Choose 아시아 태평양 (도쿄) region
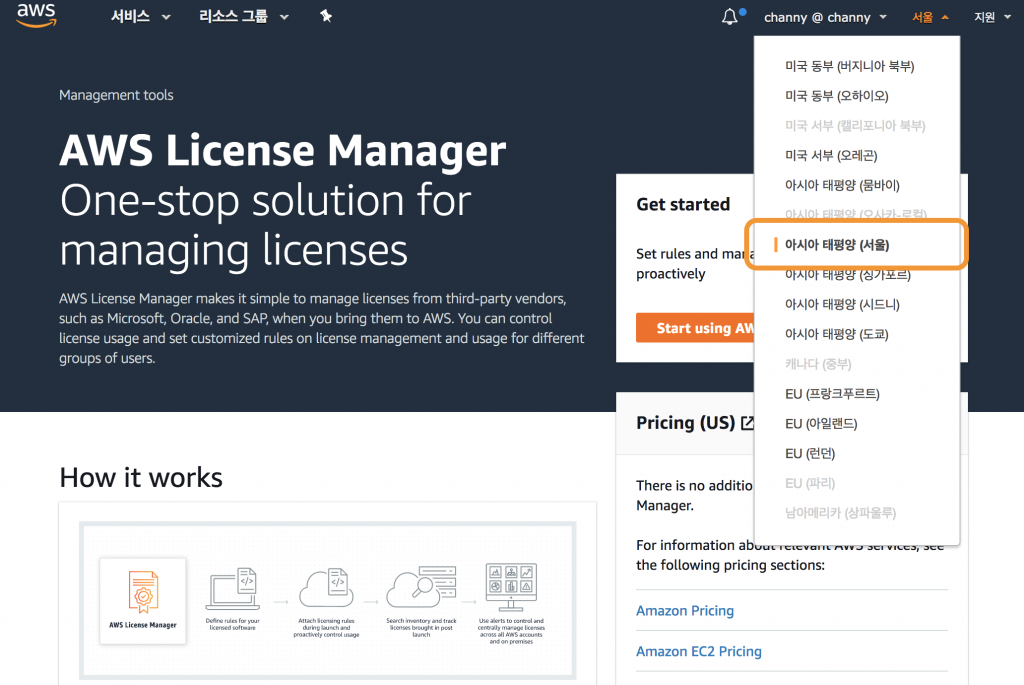The image size is (1024, 685). 837,334
